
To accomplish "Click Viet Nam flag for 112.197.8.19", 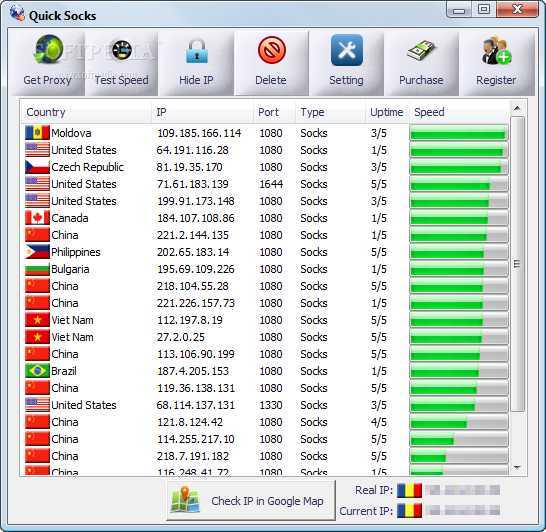I will pos(37,320).
